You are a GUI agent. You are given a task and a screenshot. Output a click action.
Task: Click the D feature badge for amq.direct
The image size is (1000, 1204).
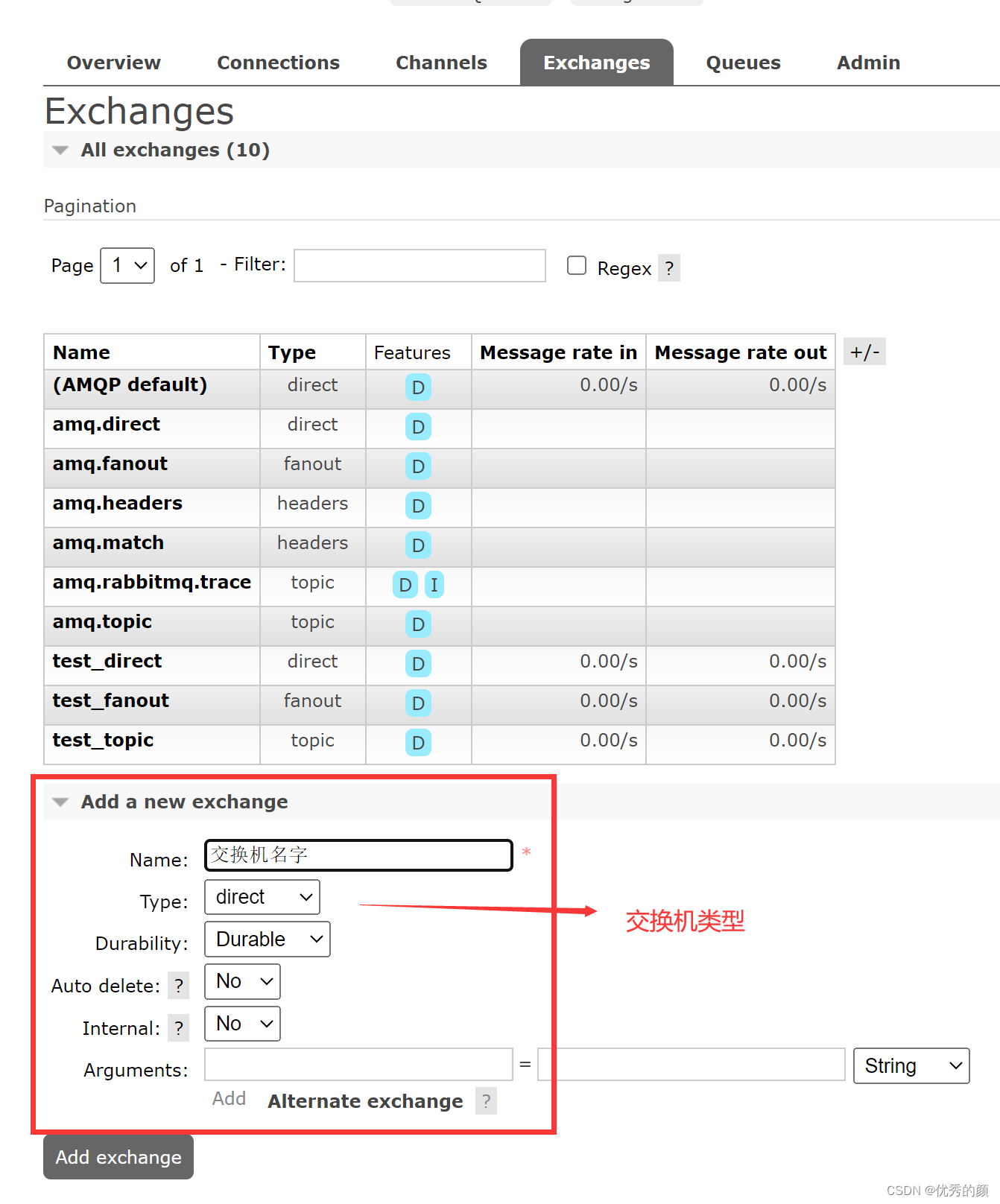point(418,427)
